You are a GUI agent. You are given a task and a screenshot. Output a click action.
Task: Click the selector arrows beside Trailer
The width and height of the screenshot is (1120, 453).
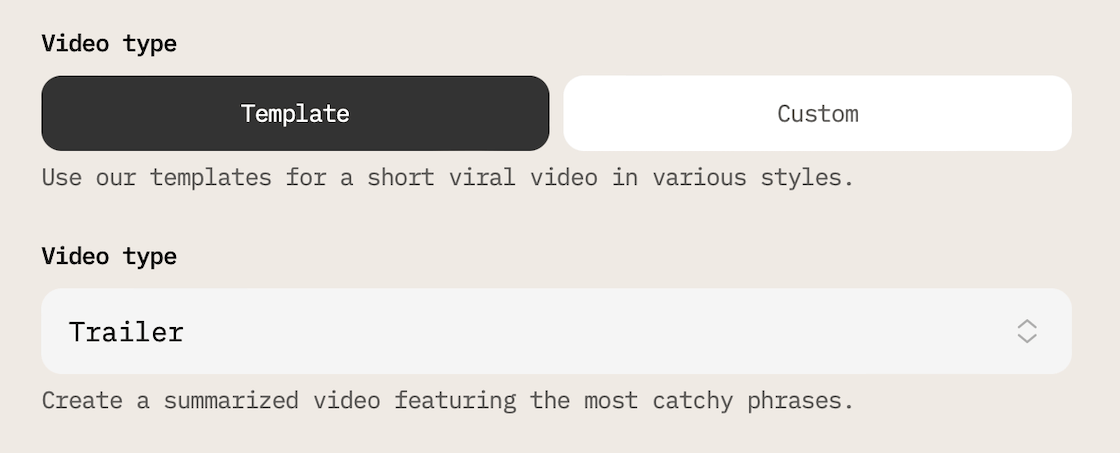tap(1027, 331)
